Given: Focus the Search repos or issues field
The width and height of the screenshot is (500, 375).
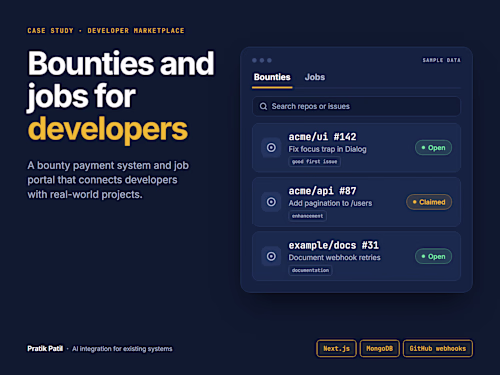Looking at the screenshot, I should pyautogui.click(x=356, y=106).
